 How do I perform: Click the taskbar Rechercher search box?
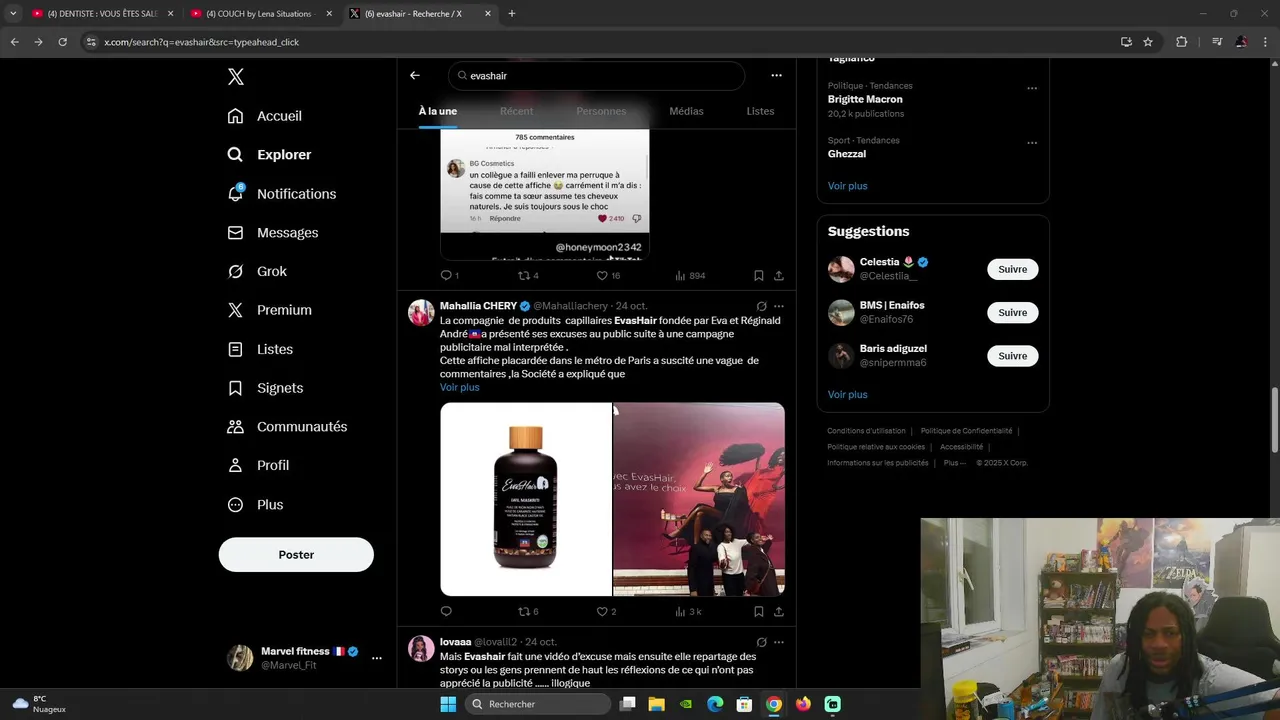(539, 704)
